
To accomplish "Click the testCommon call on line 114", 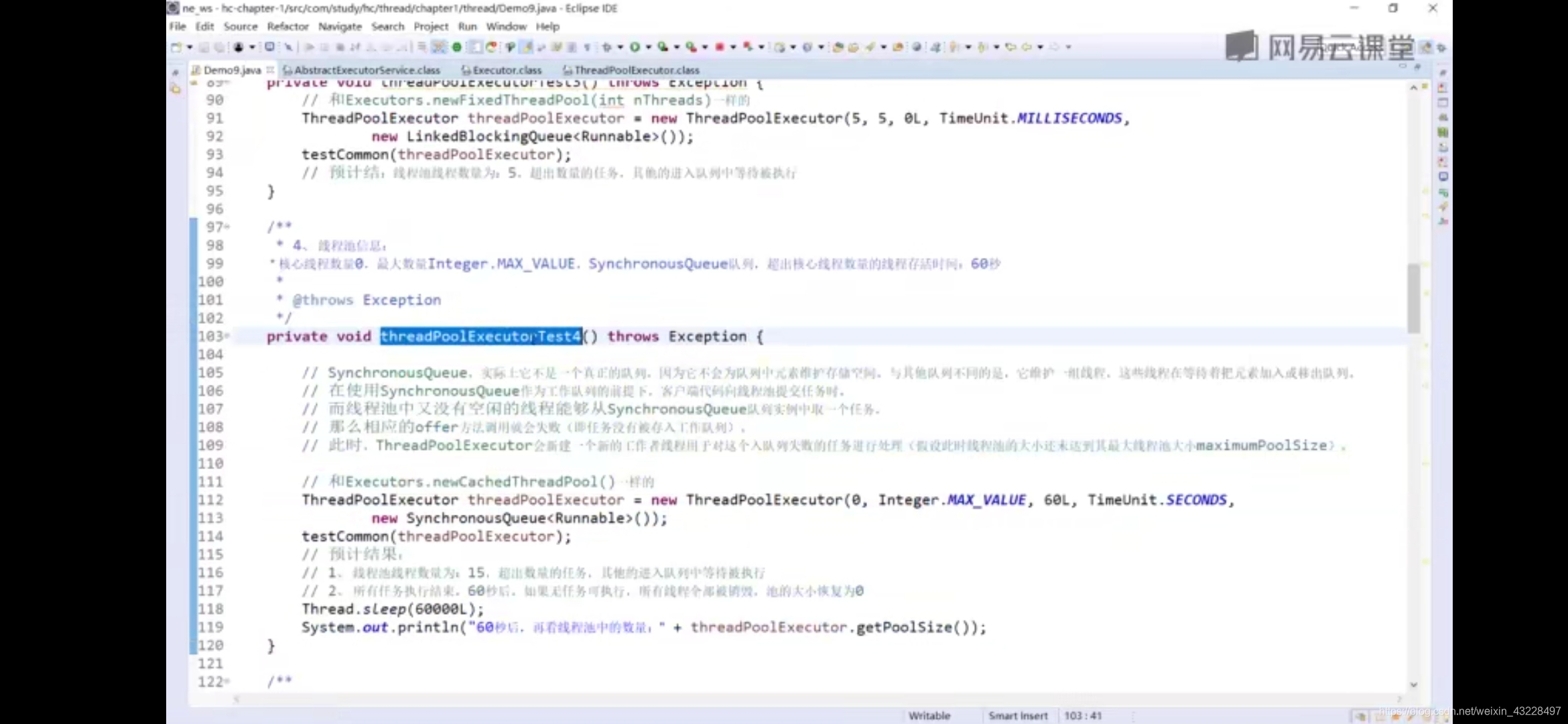I will click(x=436, y=536).
